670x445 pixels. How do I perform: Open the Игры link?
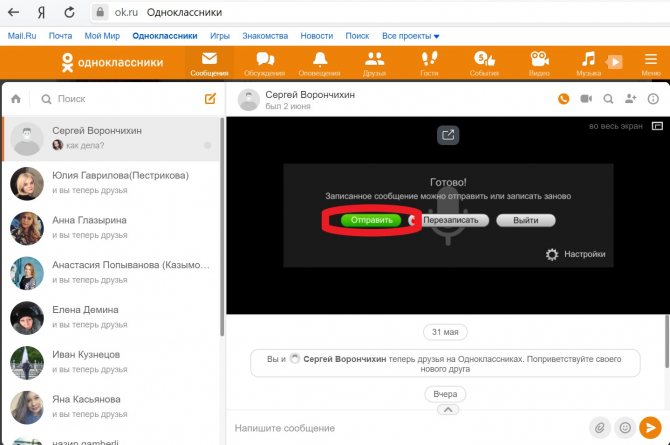point(220,36)
